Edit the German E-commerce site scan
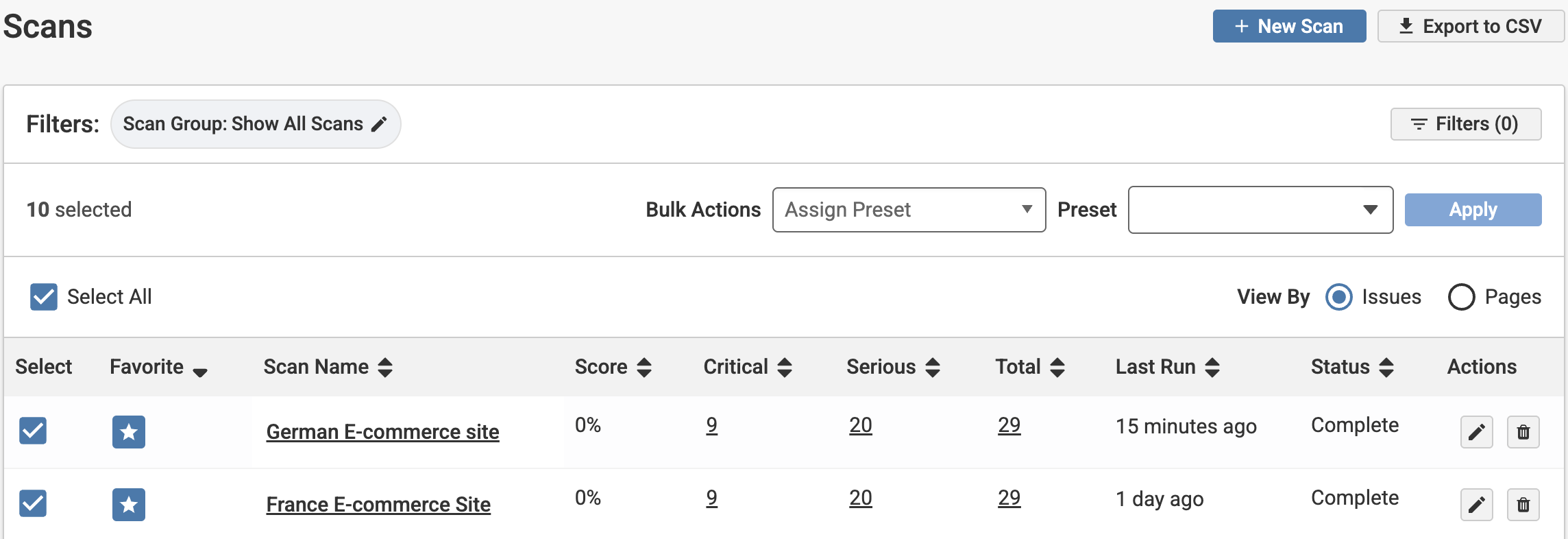Screen dimensions: 1568x539 tap(1476, 432)
